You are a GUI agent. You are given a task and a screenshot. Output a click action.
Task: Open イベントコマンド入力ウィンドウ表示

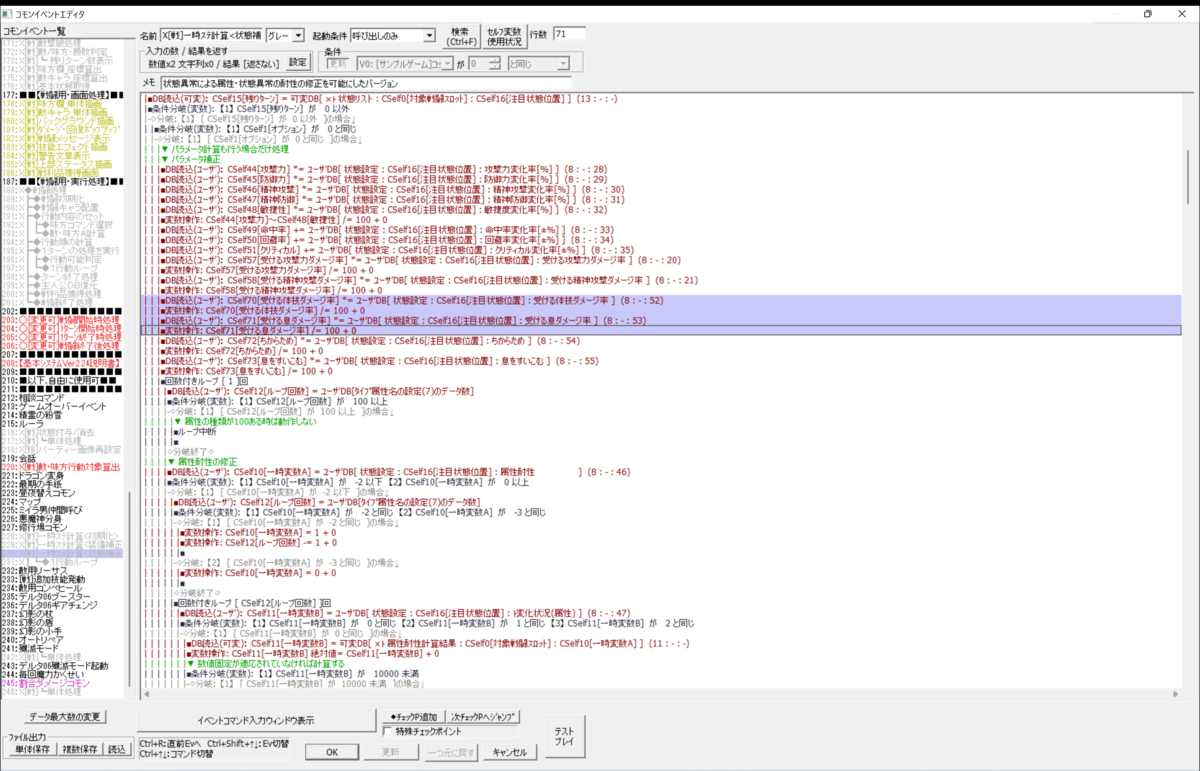(255, 720)
